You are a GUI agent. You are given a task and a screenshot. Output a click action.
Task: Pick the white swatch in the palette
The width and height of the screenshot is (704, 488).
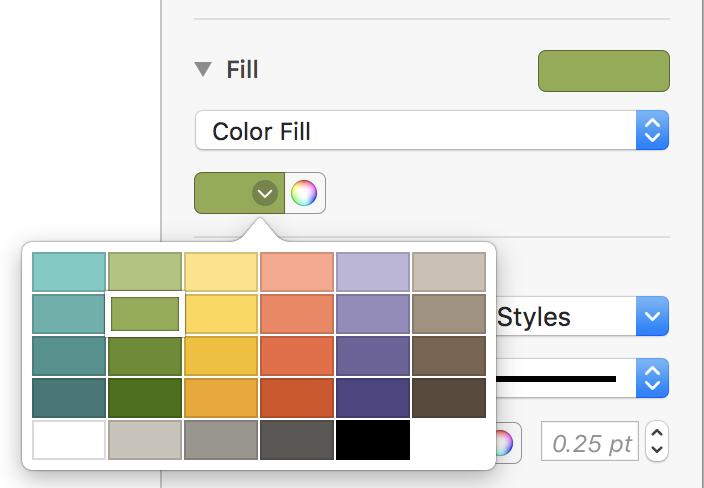69,440
